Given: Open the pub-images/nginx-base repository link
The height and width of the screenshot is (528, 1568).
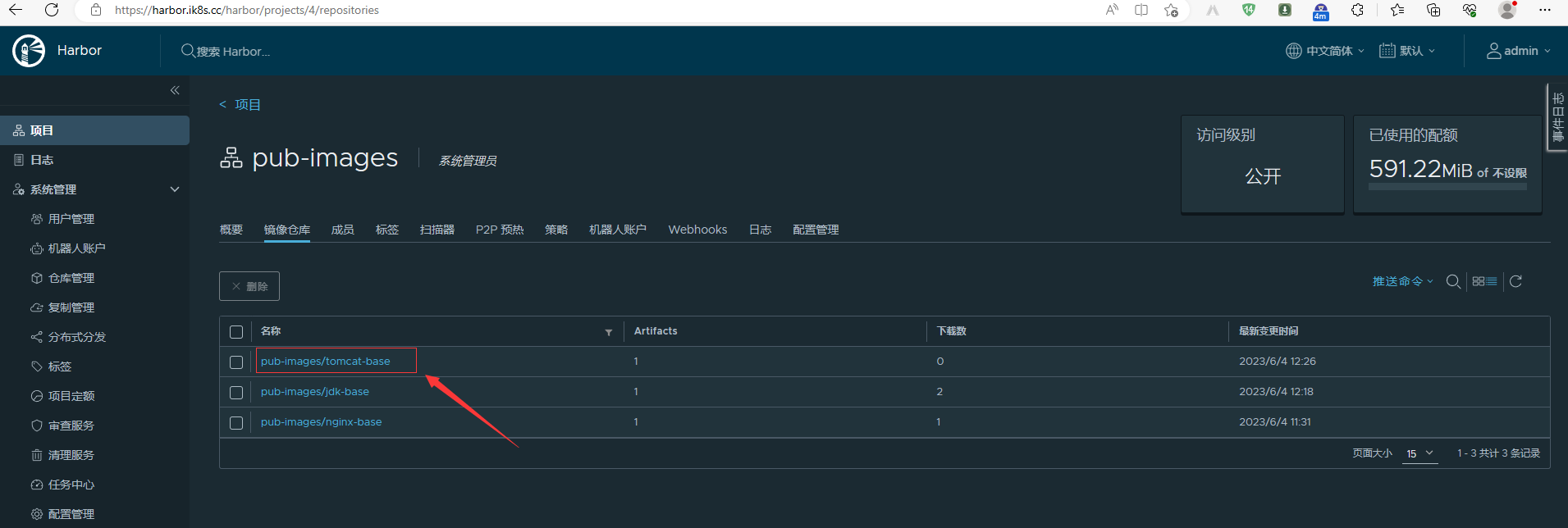Looking at the screenshot, I should 321,422.
